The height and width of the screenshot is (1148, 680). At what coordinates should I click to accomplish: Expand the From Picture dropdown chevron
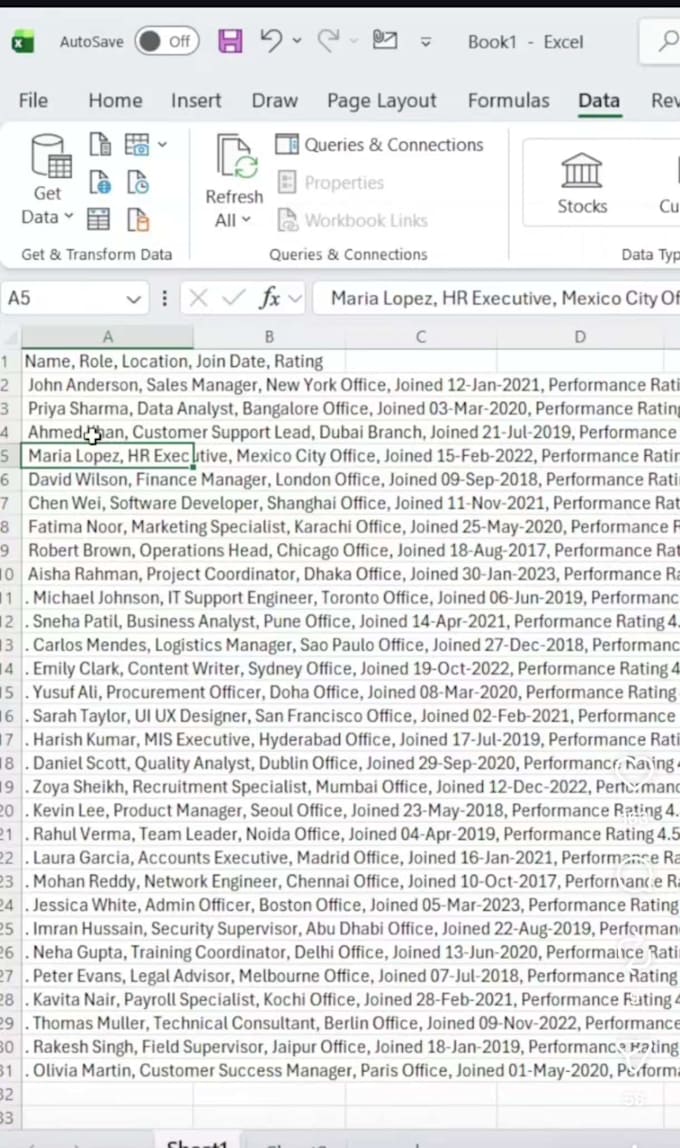click(162, 144)
